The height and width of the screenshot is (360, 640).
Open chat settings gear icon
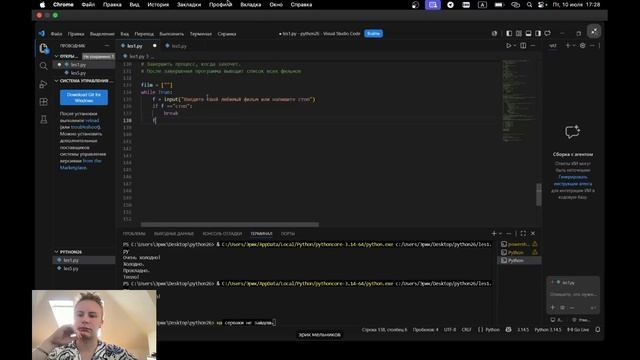583,46
